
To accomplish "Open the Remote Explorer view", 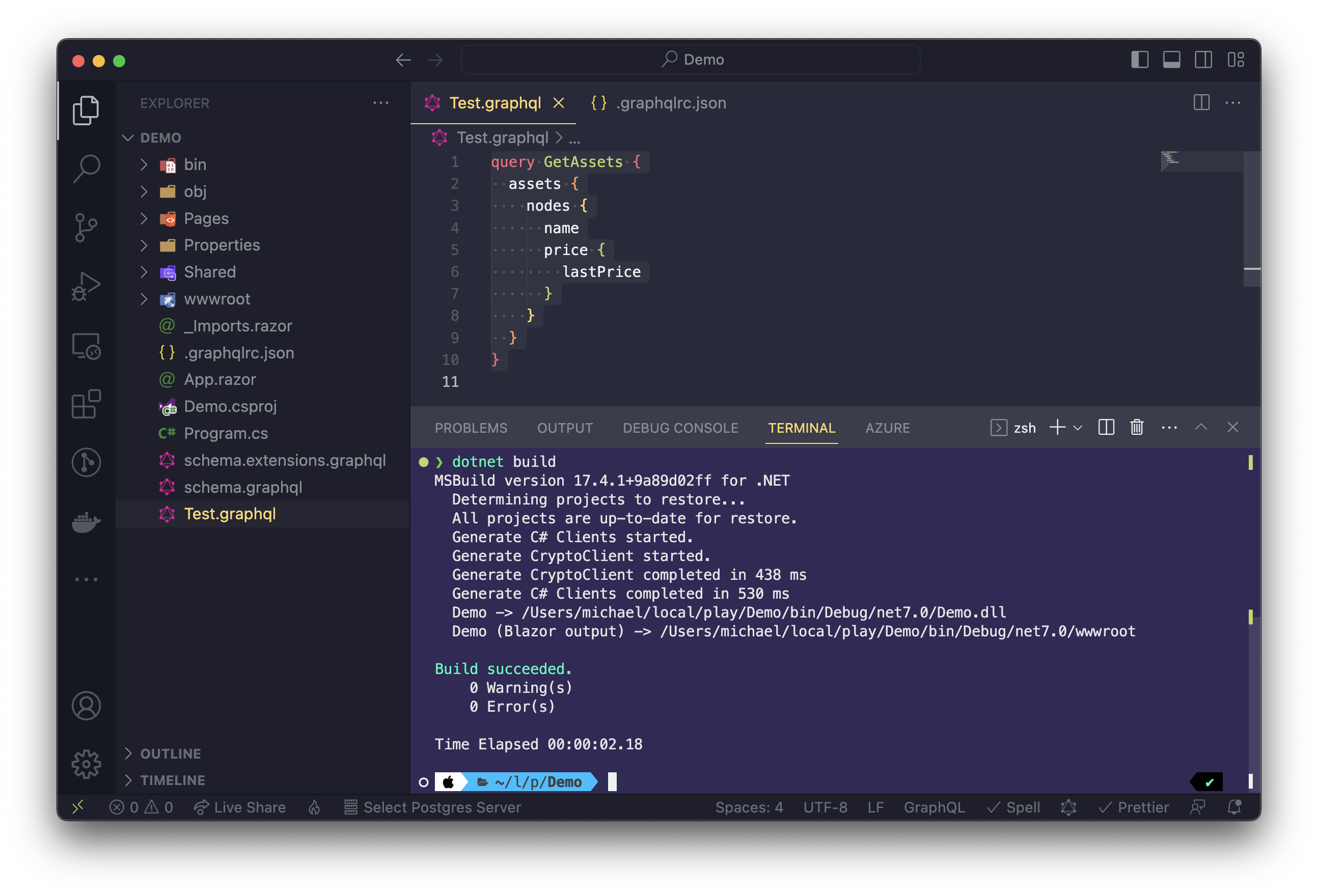I will pos(86,345).
